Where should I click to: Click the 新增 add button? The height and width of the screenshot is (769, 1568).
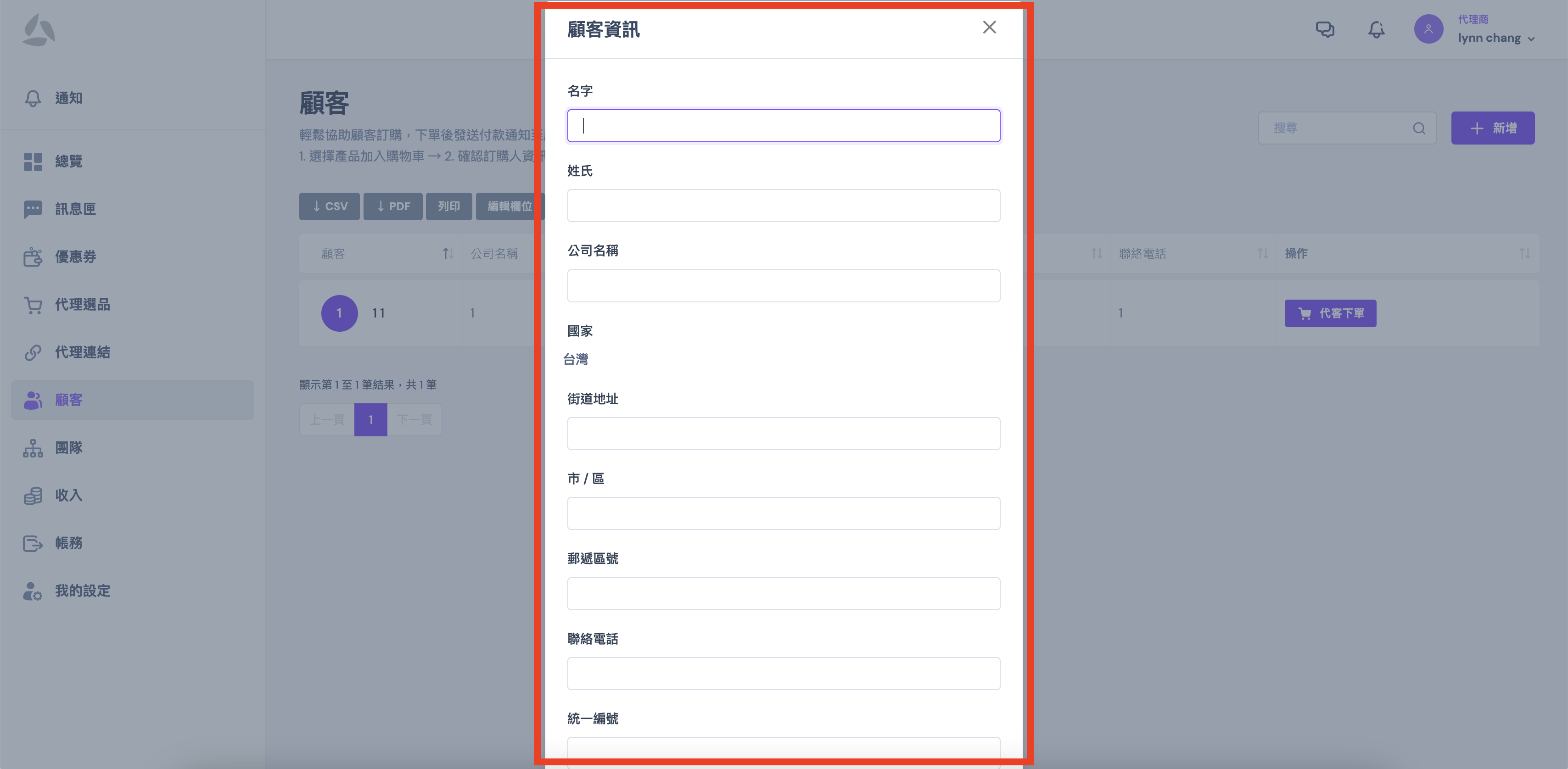(x=1492, y=128)
